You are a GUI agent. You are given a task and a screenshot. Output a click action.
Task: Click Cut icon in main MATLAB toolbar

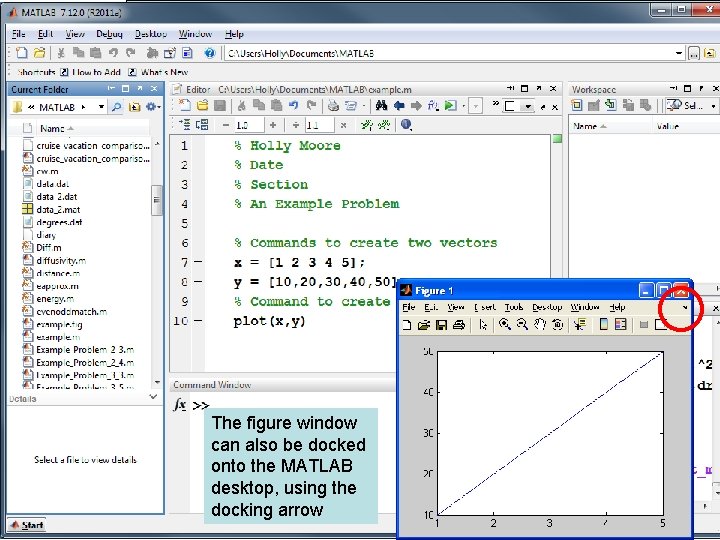point(61,53)
